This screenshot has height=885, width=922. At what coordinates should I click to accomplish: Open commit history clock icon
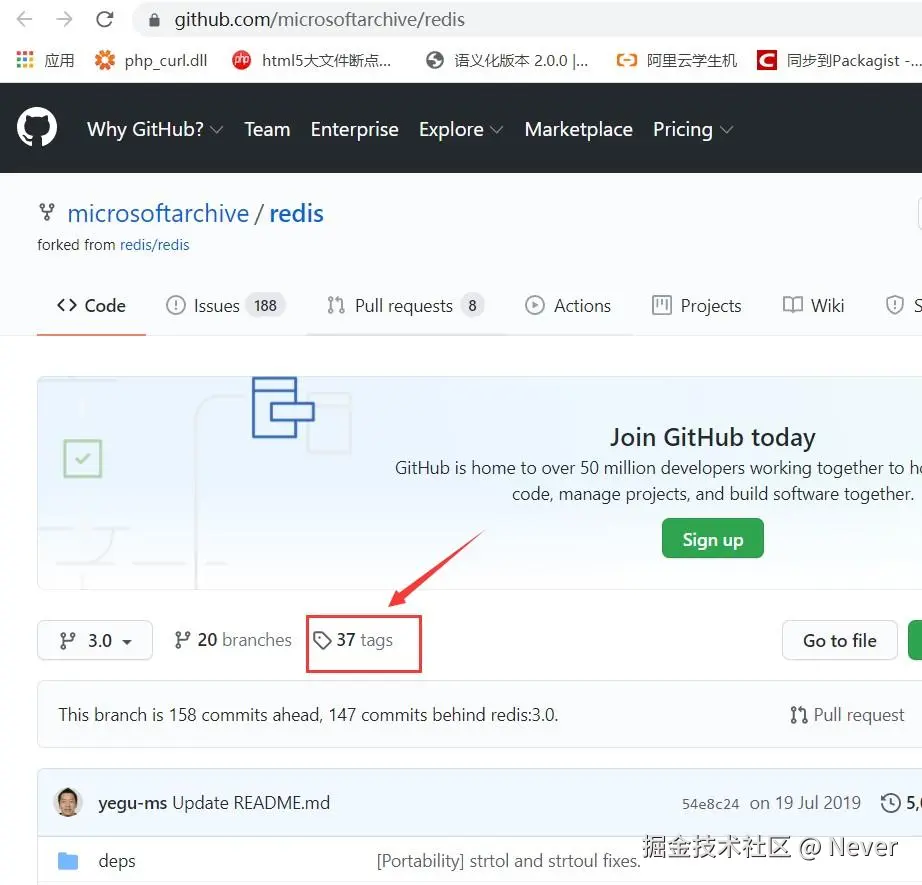click(891, 803)
